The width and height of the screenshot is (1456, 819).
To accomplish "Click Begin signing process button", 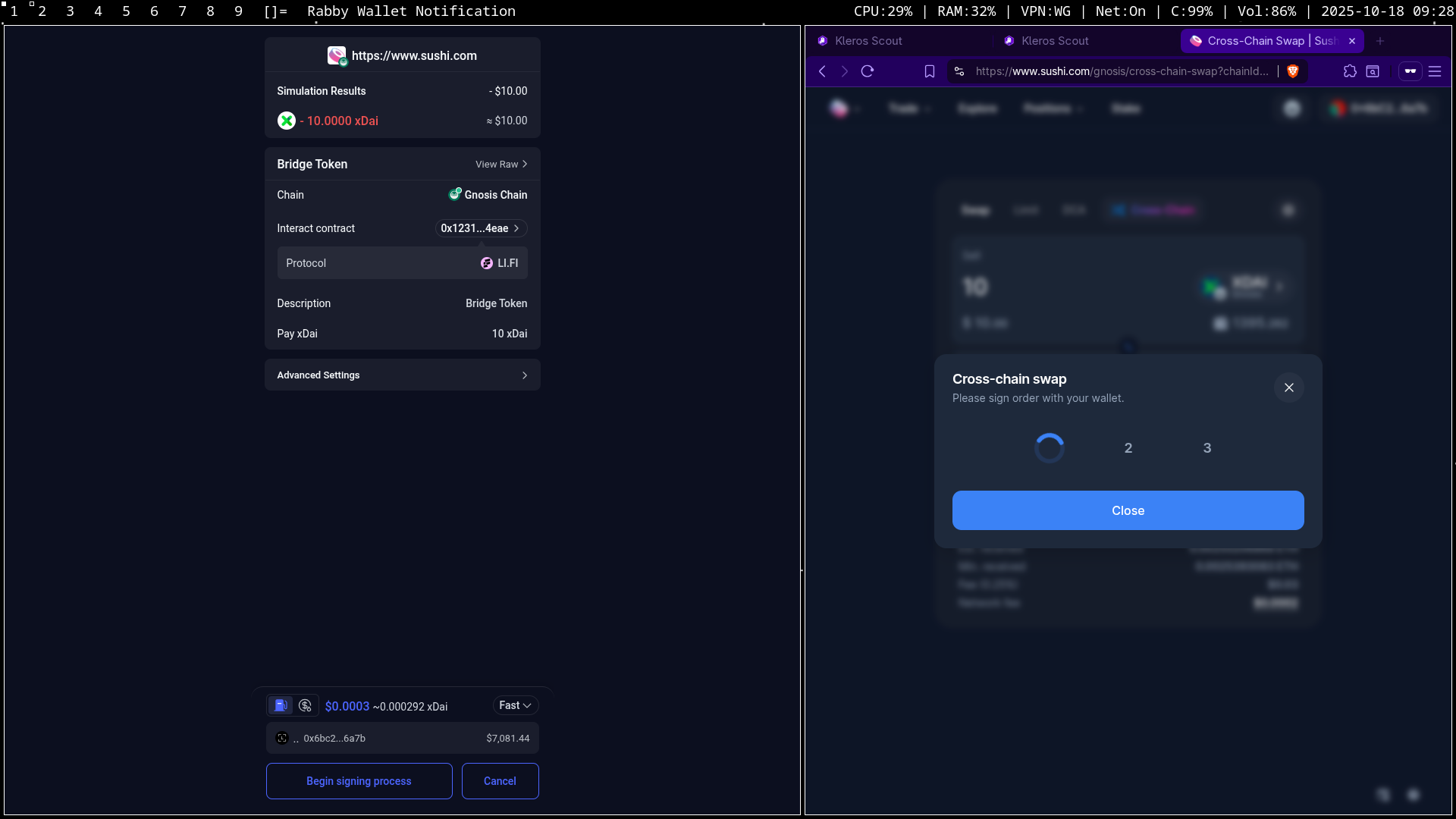I will coord(359,781).
